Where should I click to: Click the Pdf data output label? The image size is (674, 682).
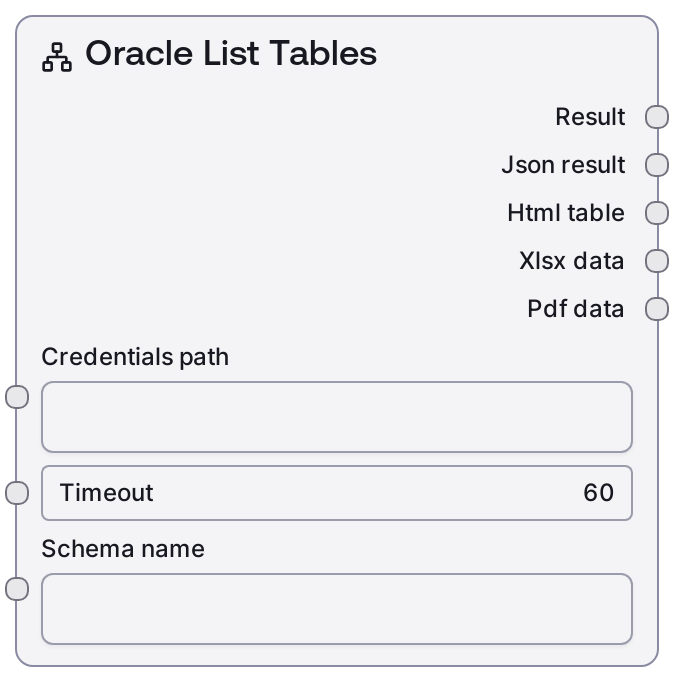click(576, 309)
